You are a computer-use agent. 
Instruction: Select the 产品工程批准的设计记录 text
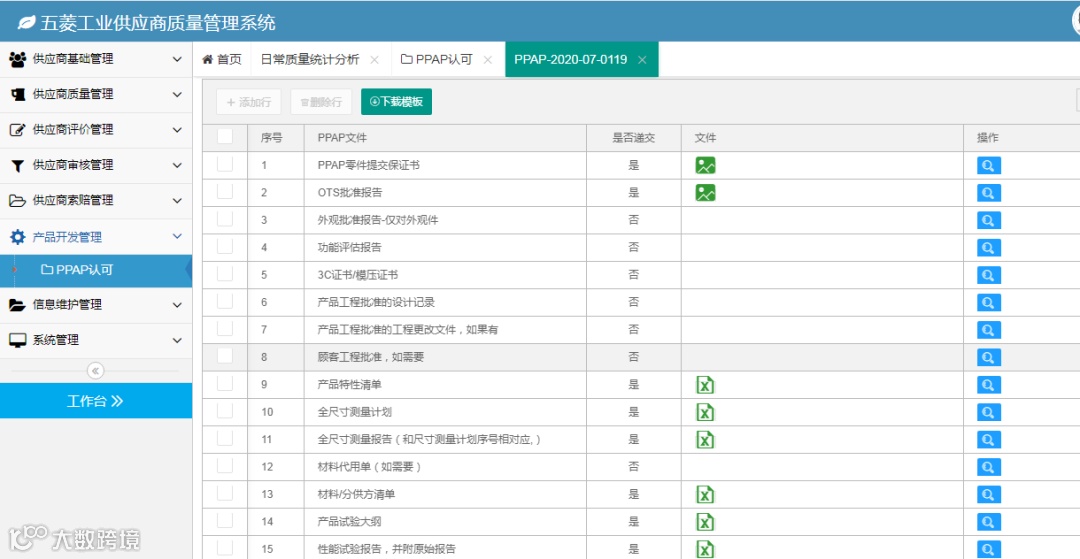376,302
